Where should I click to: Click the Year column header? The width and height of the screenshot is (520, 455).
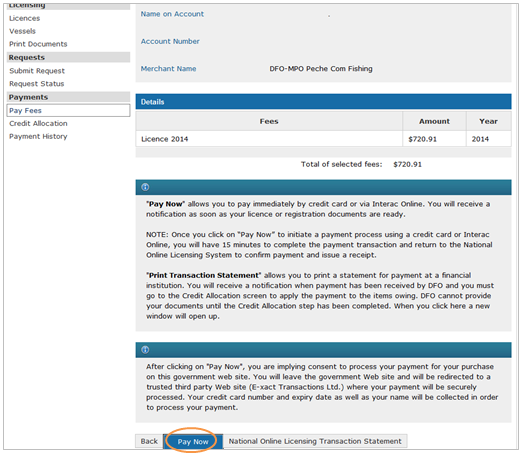point(488,121)
